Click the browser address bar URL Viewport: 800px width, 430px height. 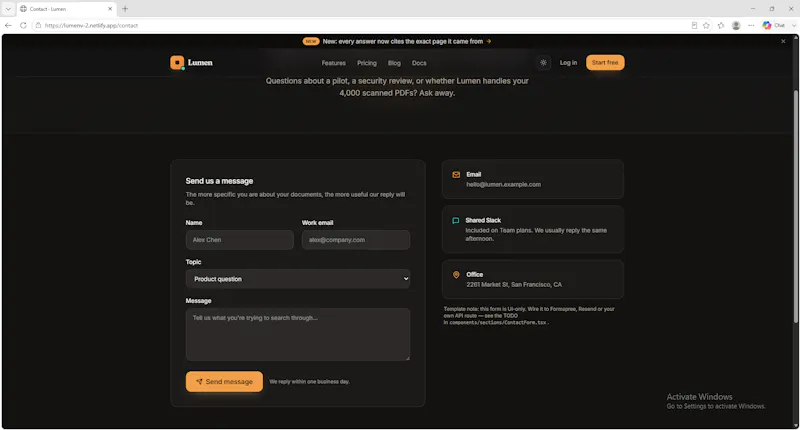(91, 25)
